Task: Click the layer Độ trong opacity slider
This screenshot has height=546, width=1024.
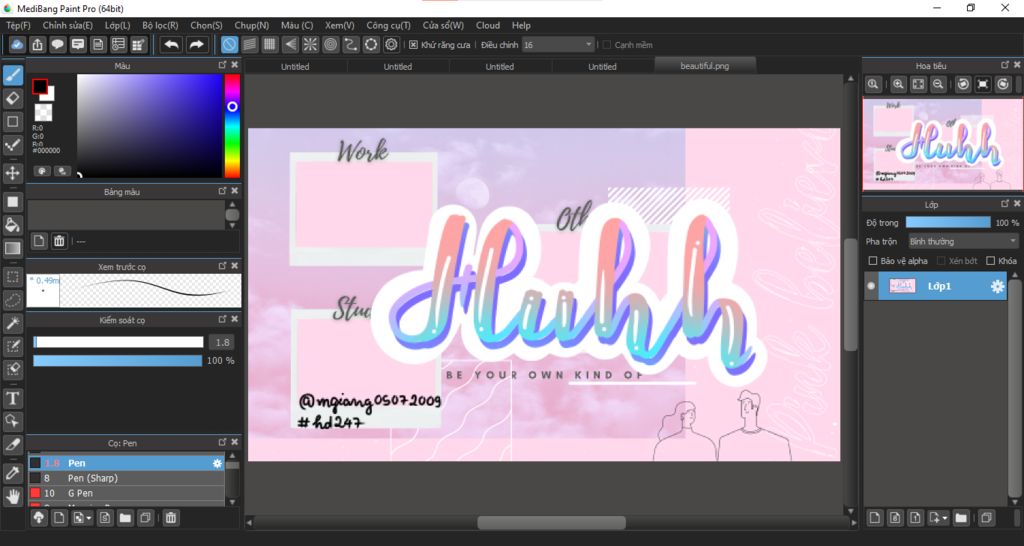Action: pyautogui.click(x=948, y=223)
